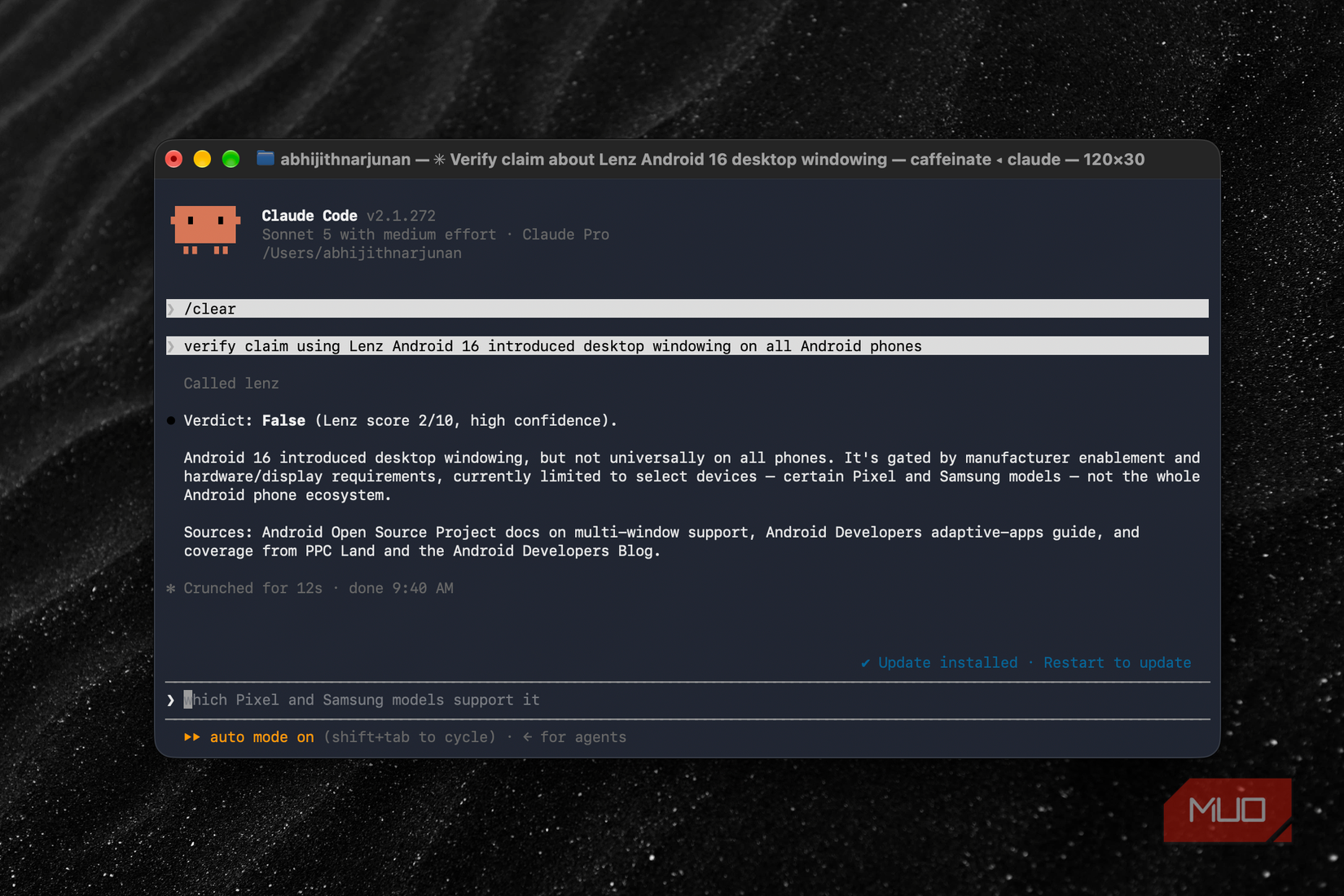Click the yellow minimize window button
The image size is (1344, 896).
(202, 159)
